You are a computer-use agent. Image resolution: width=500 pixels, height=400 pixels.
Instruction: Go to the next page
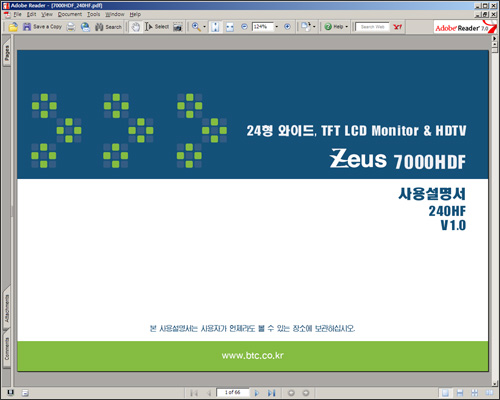[x=256, y=393]
